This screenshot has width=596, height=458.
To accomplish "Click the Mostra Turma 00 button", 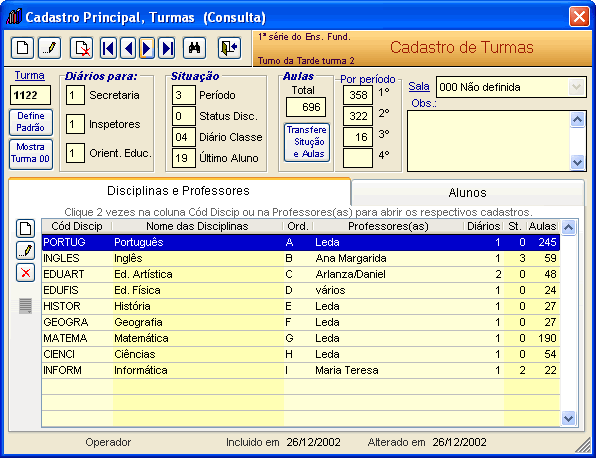I will 31,153.
